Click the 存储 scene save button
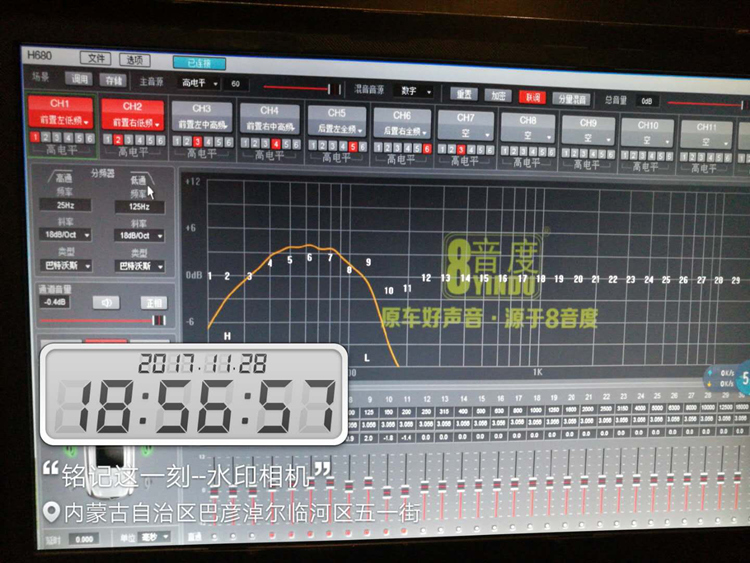Screen dimensions: 750x563 point(113,80)
